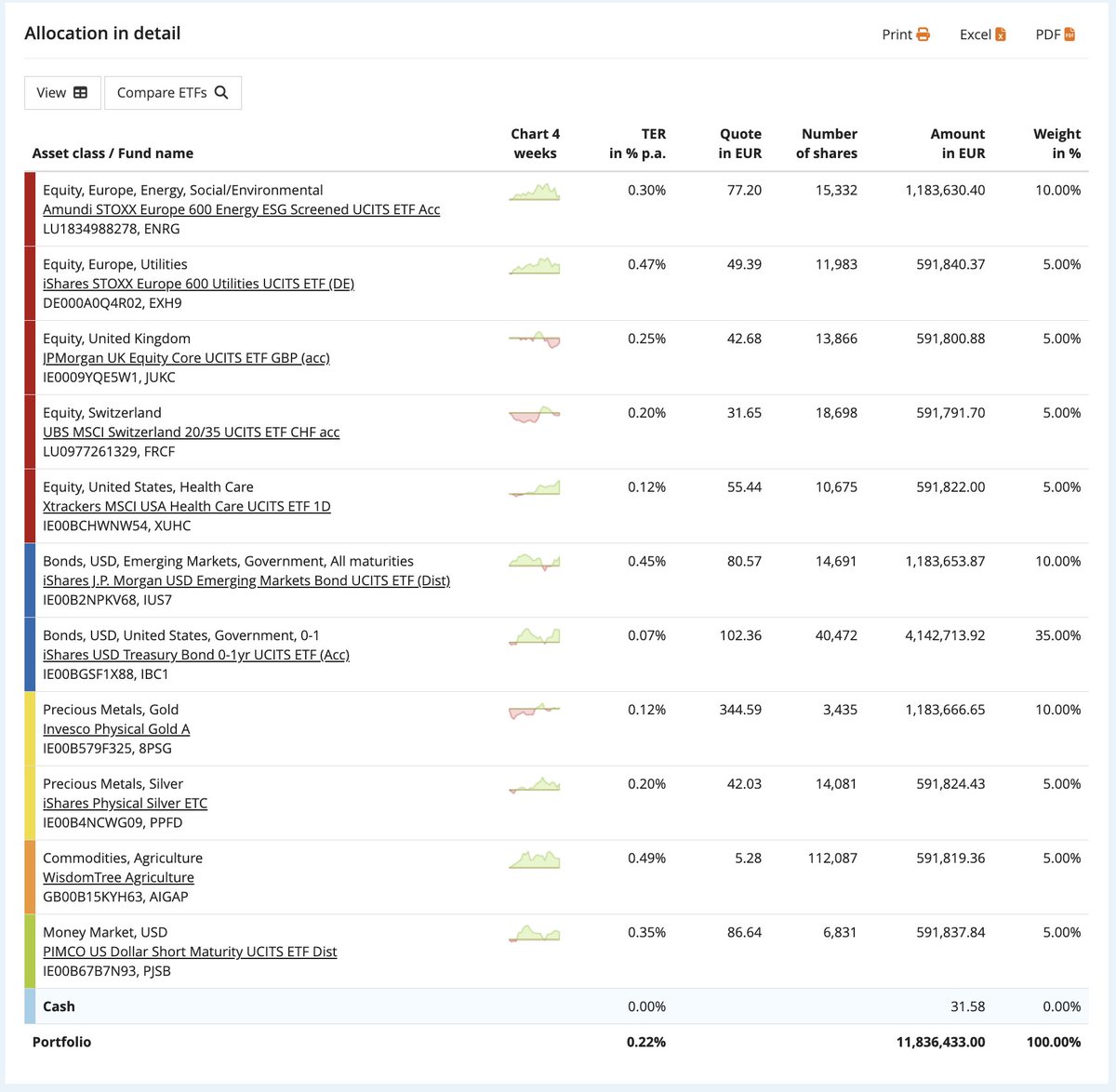Click the ISIN text LU1834988278, ENRG
This screenshot has width=1116, height=1092.
pos(112,229)
